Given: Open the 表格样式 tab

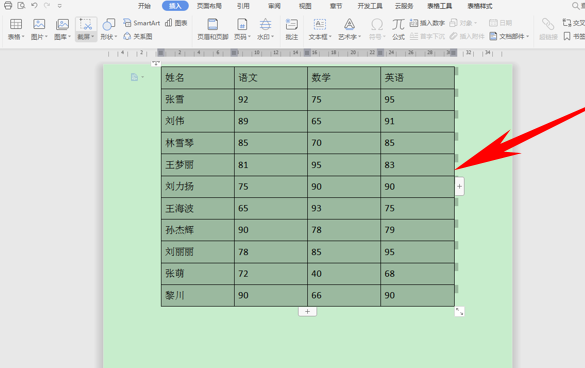Looking at the screenshot, I should pyautogui.click(x=480, y=6).
